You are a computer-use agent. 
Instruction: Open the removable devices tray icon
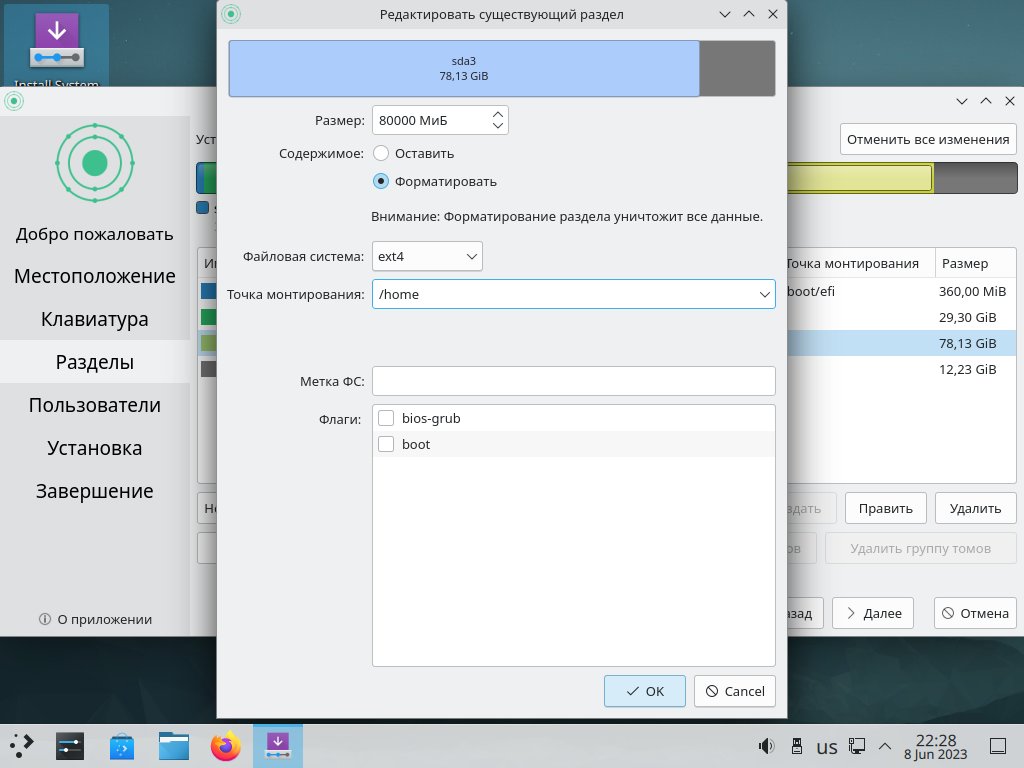tap(797, 746)
